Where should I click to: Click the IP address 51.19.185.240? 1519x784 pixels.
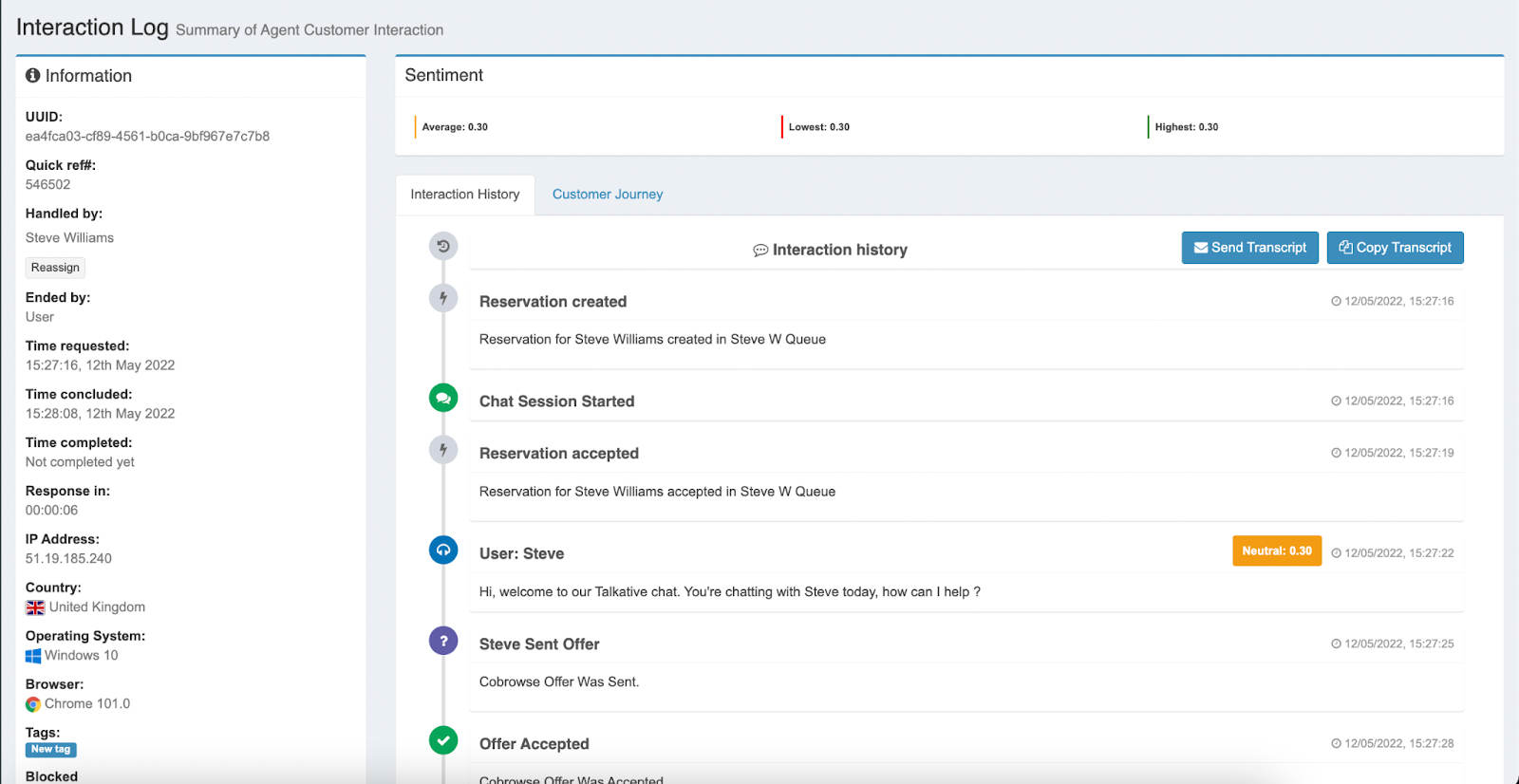pyautogui.click(x=68, y=559)
